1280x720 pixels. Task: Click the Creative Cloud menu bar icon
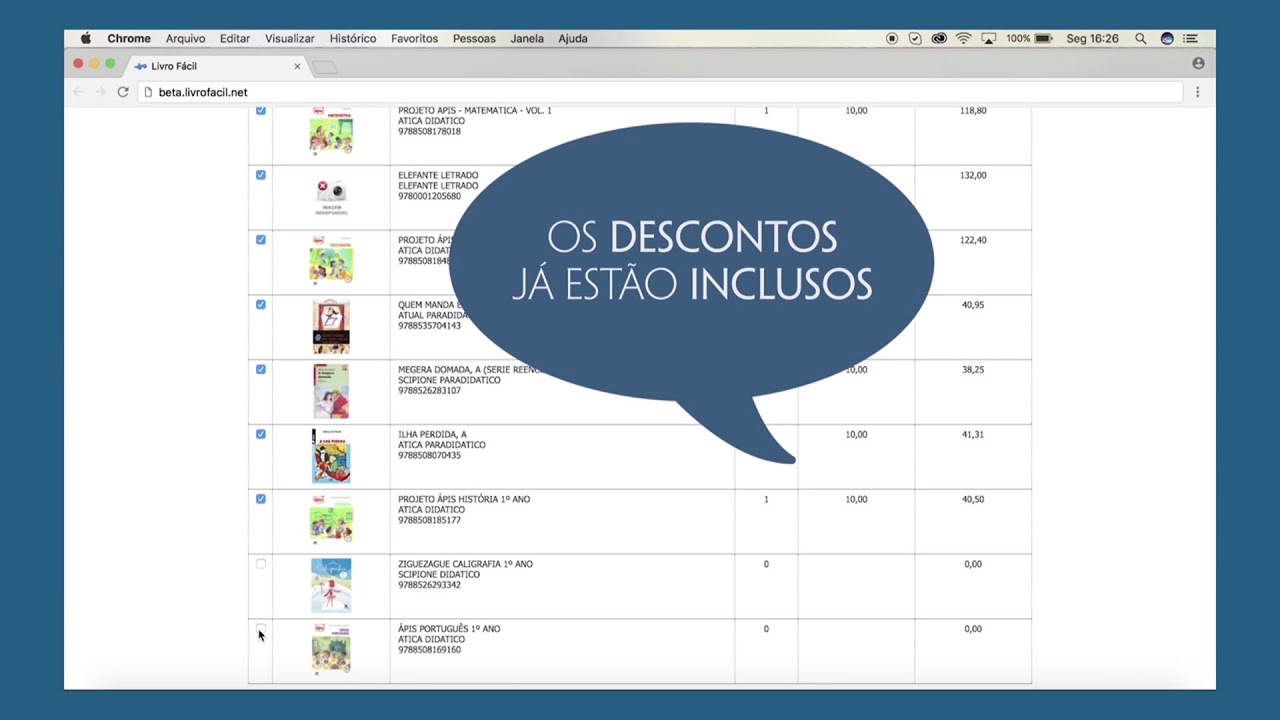(939, 39)
